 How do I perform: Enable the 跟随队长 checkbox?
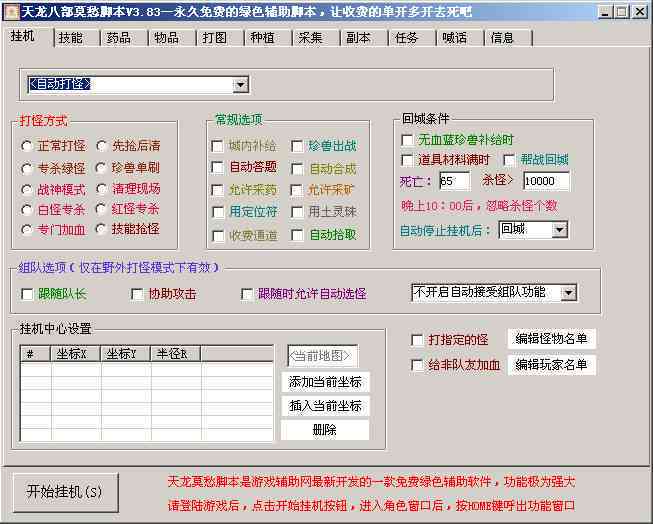tap(27, 294)
